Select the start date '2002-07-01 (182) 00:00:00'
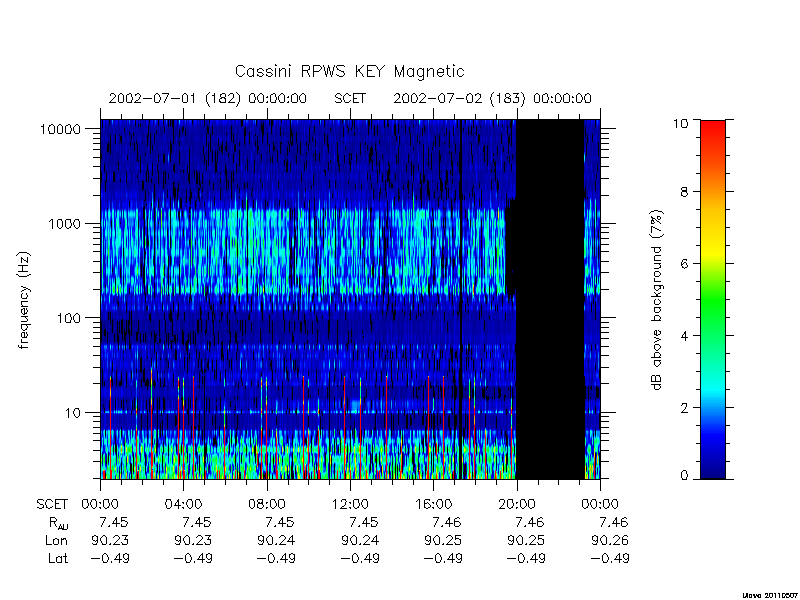 pyautogui.click(x=208, y=98)
